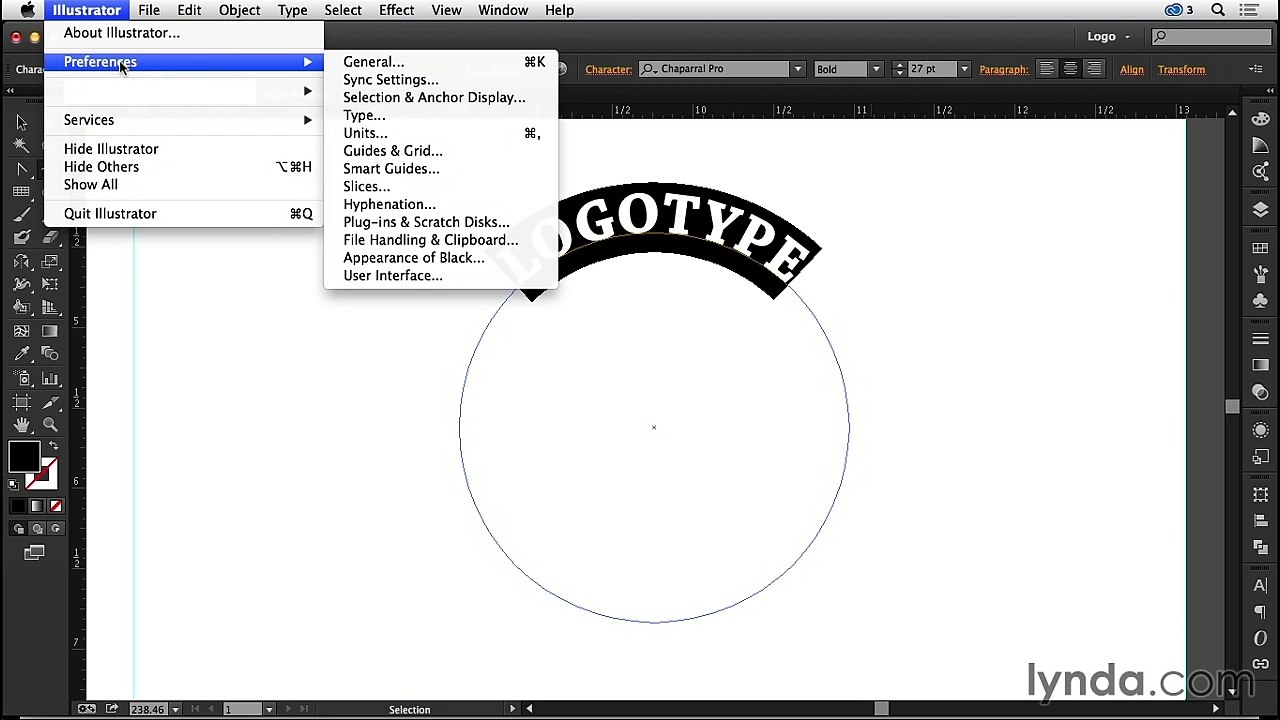Select the Paintbrush tool
Screen dimensions: 1280x720
point(22,214)
